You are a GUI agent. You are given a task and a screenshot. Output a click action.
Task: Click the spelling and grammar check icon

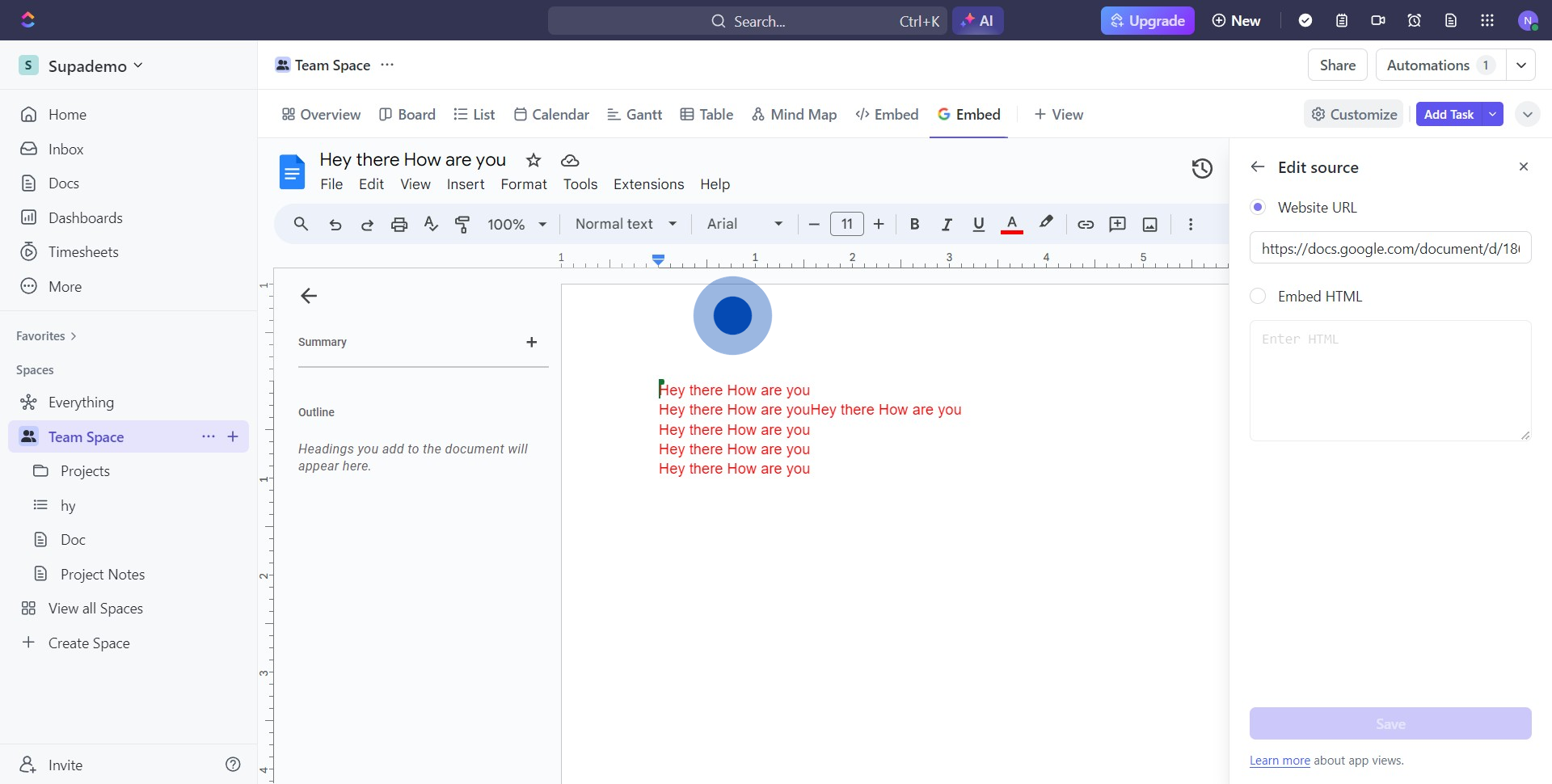[431, 225]
